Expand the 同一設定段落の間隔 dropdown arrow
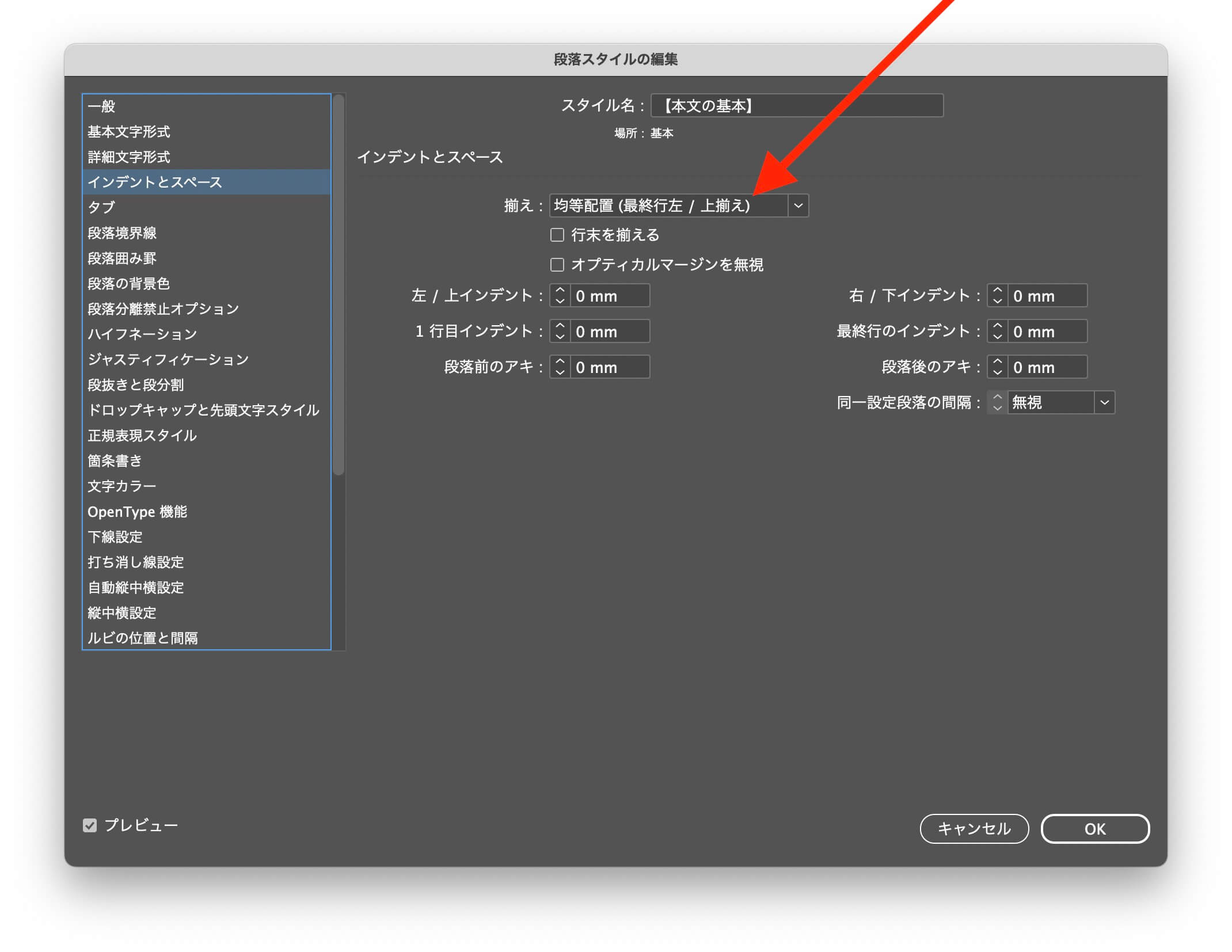 tap(1104, 402)
